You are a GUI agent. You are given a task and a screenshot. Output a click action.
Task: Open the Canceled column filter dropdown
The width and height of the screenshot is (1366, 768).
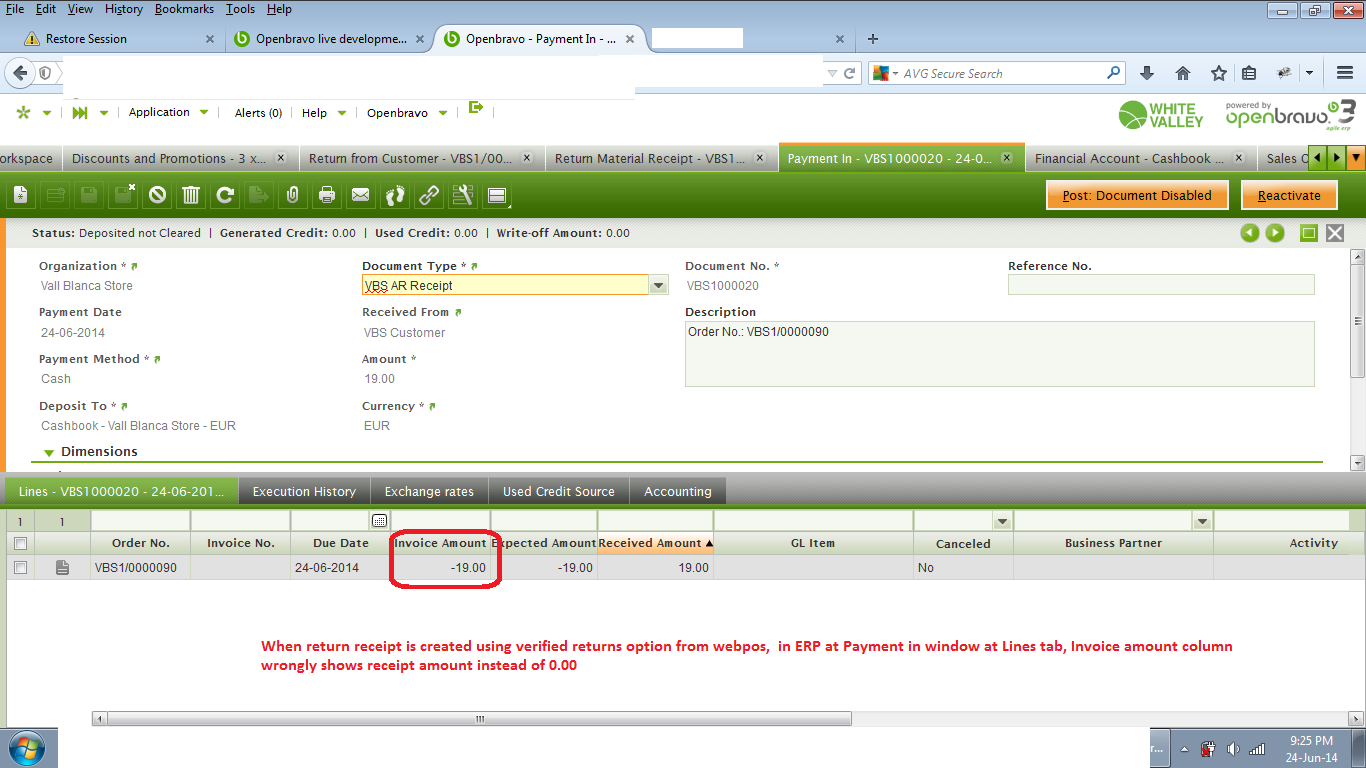[x=1002, y=521]
